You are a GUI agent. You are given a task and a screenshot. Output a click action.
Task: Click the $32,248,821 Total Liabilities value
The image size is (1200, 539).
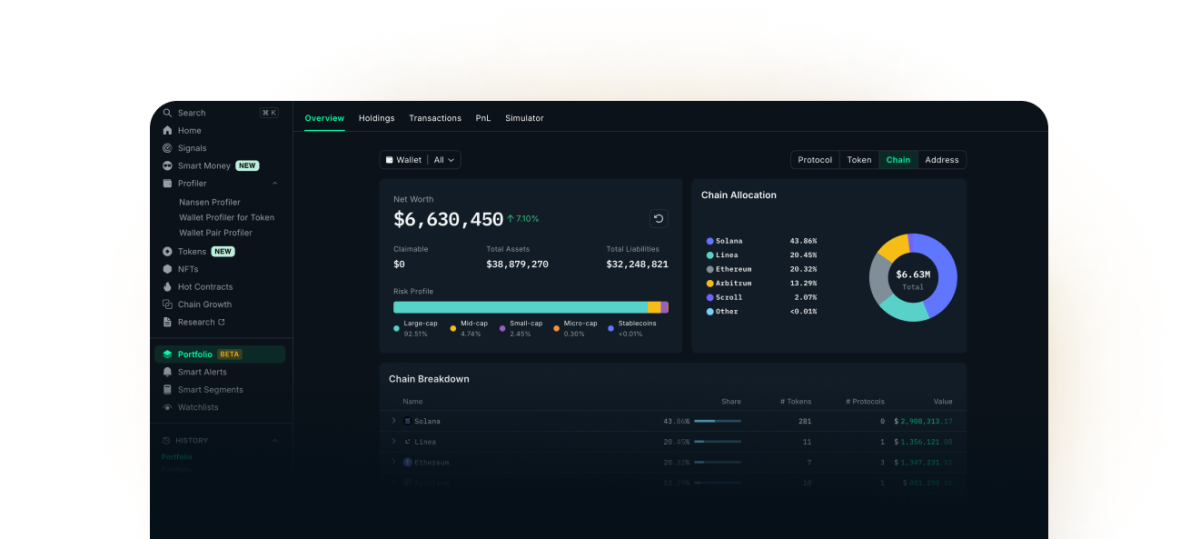[637, 265]
